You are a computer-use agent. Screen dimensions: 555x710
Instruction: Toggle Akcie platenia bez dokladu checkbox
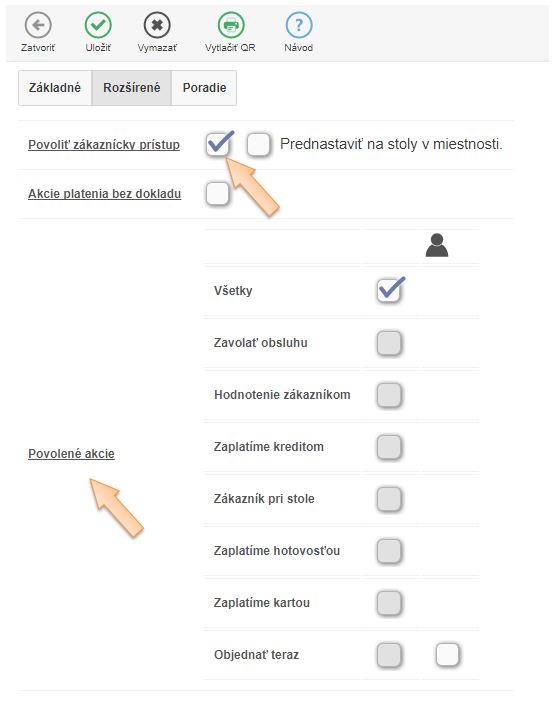[x=218, y=194]
